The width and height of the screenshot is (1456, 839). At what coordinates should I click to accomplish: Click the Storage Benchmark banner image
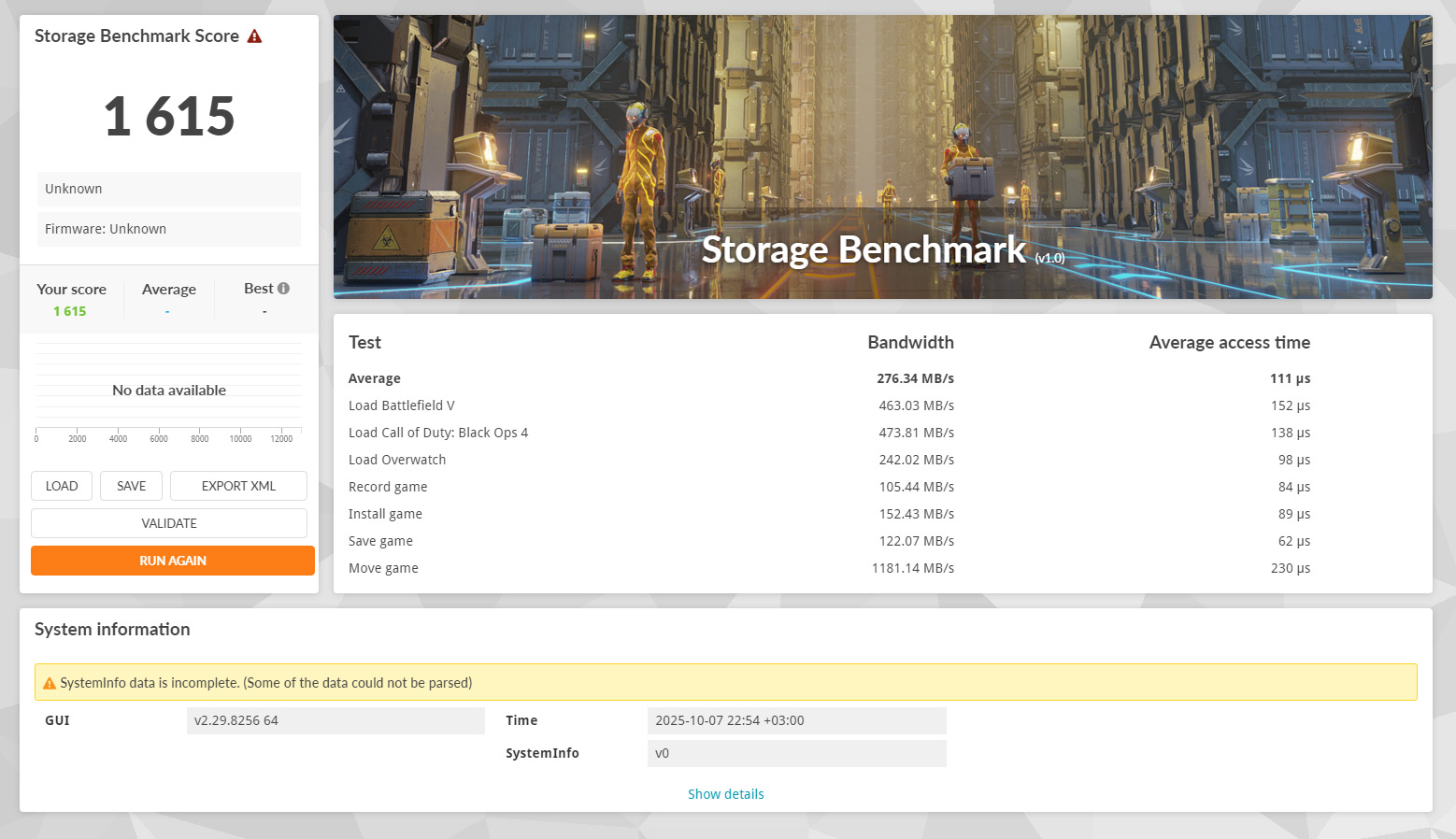tap(882, 157)
